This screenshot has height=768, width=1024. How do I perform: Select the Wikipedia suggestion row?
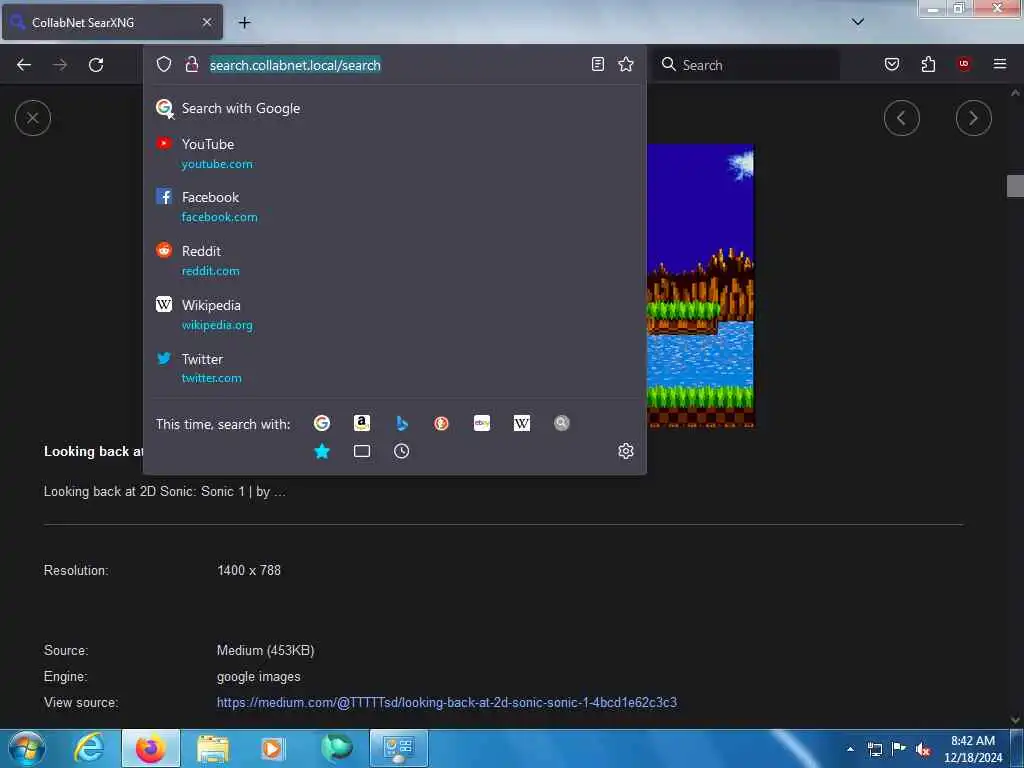coord(394,315)
